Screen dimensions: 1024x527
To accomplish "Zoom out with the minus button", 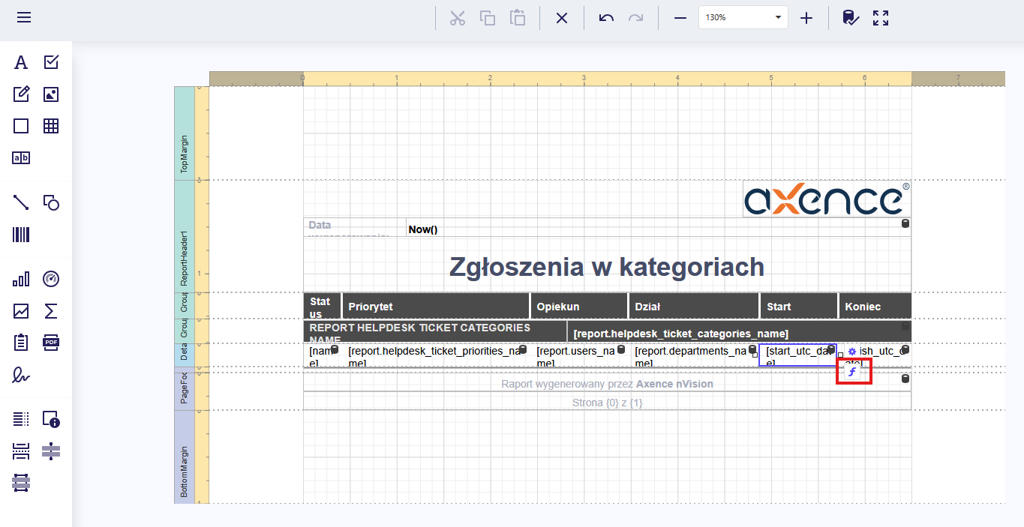I will click(x=679, y=18).
